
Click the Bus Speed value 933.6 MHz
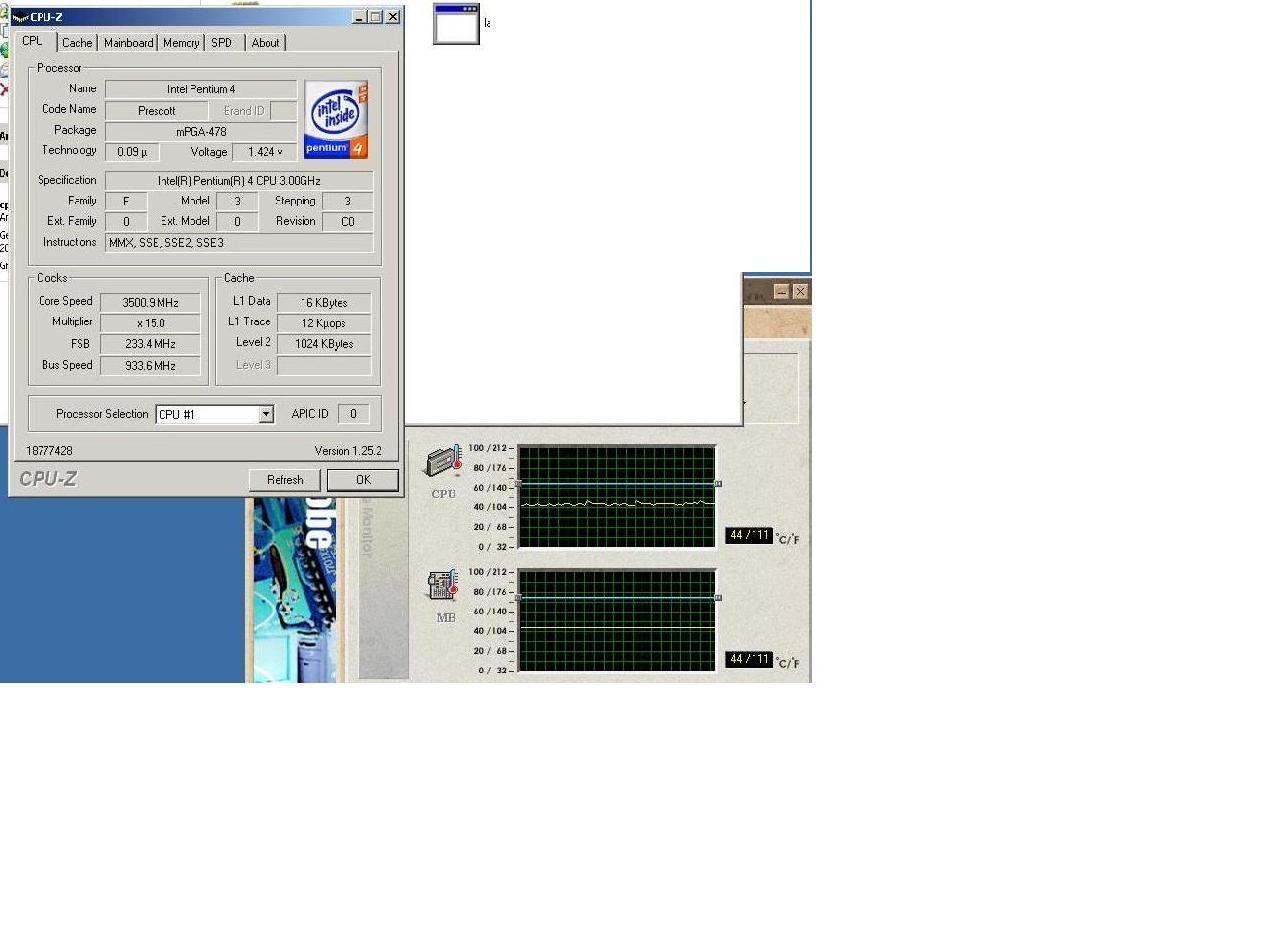click(150, 366)
